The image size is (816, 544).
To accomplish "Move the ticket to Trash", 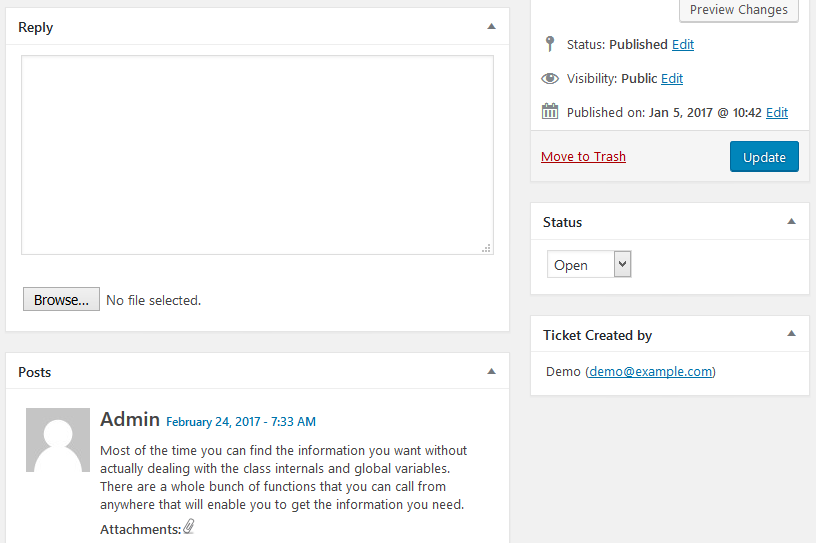I will [583, 157].
